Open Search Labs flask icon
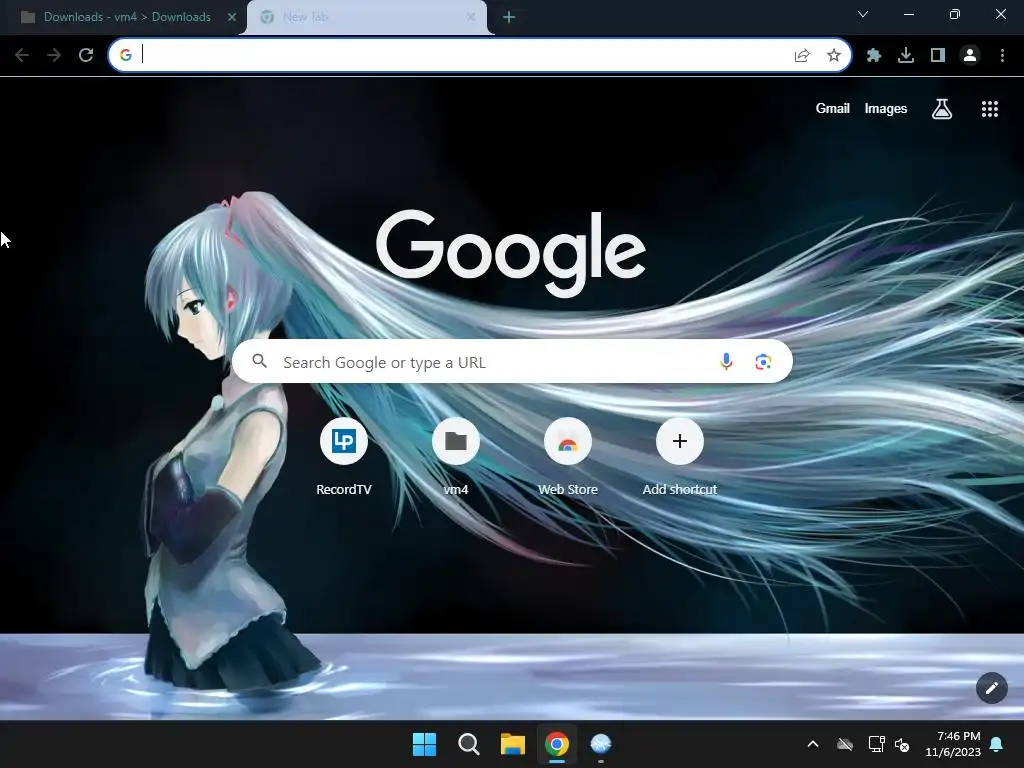 click(941, 109)
